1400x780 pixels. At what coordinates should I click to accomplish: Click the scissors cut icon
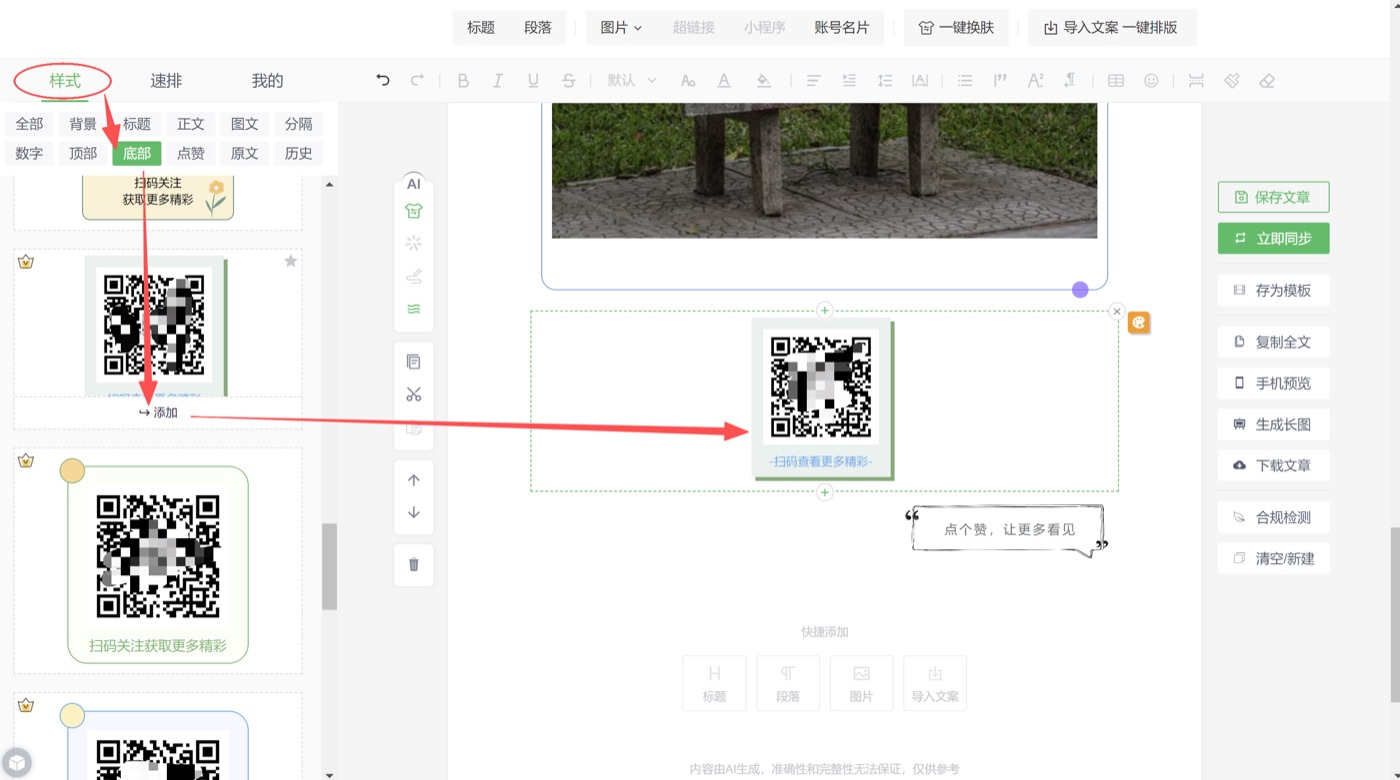tap(414, 394)
